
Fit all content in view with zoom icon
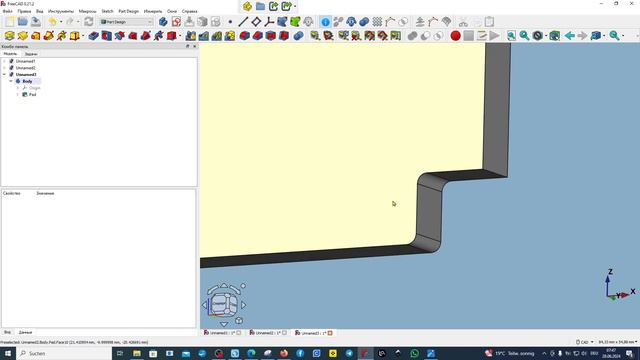tap(511, 36)
